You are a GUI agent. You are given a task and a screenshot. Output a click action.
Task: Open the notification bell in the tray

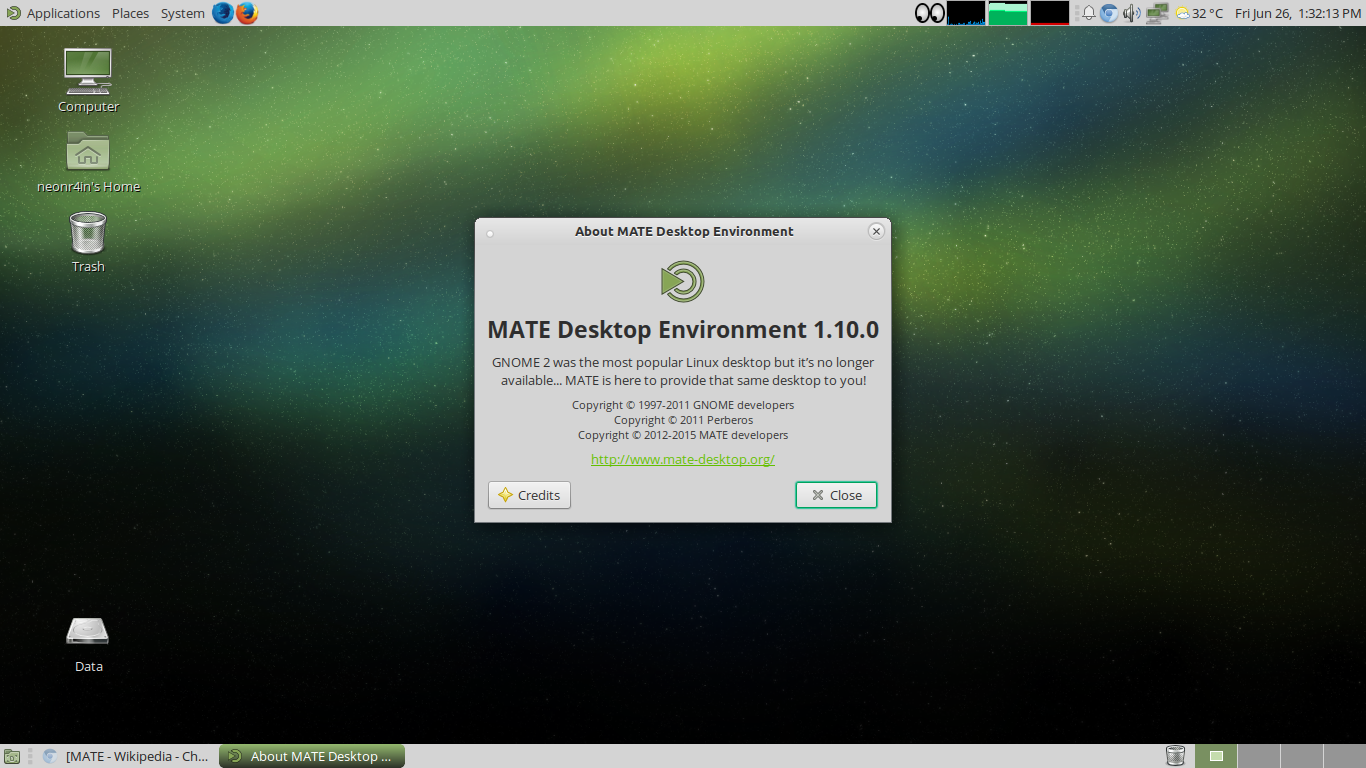1088,13
